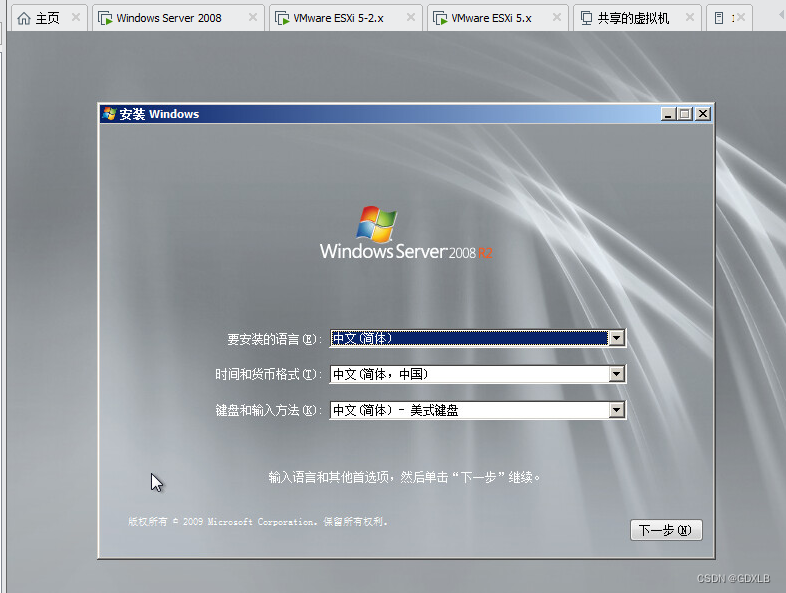Click the 输入语言和其他首选项 instruction text
The width and height of the screenshot is (786, 593).
[404, 477]
